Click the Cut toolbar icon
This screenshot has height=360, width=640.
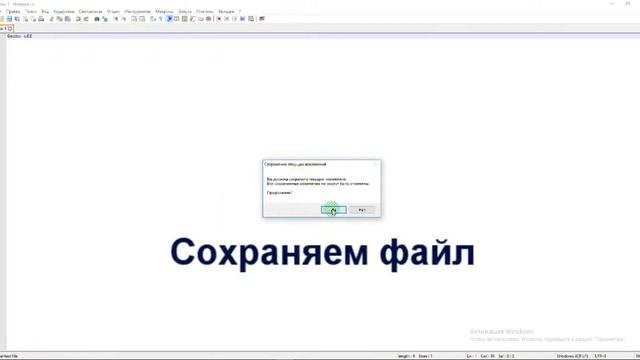[x=51, y=19]
